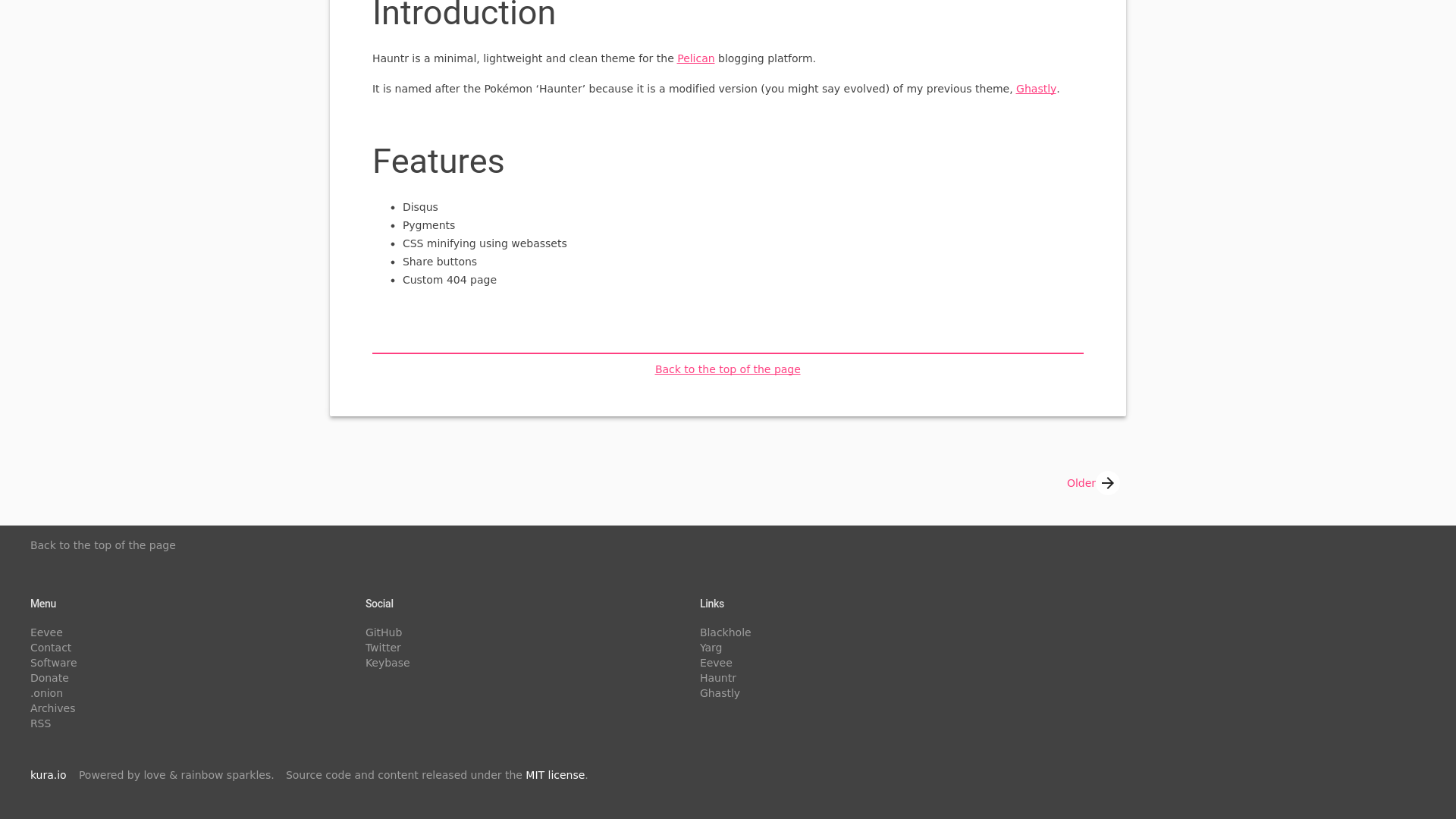Select Software from the menu
Viewport: 1456px width, 819px height.
pos(52,662)
